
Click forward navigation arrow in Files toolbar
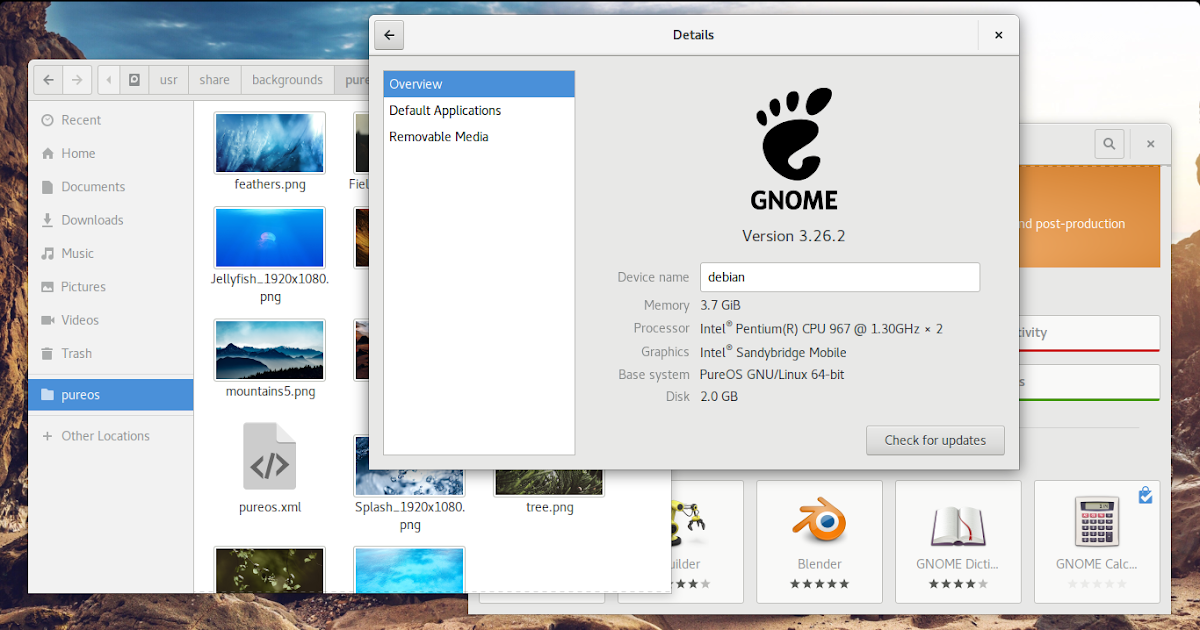point(77,79)
